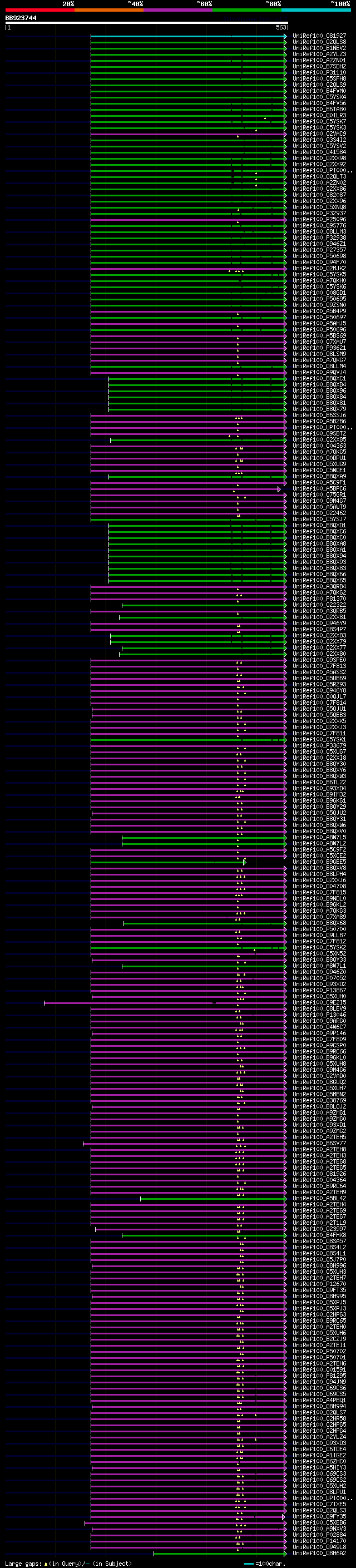356x1568 pixels.
Task: Click the =100char. scale legend
Action: pos(264,1564)
